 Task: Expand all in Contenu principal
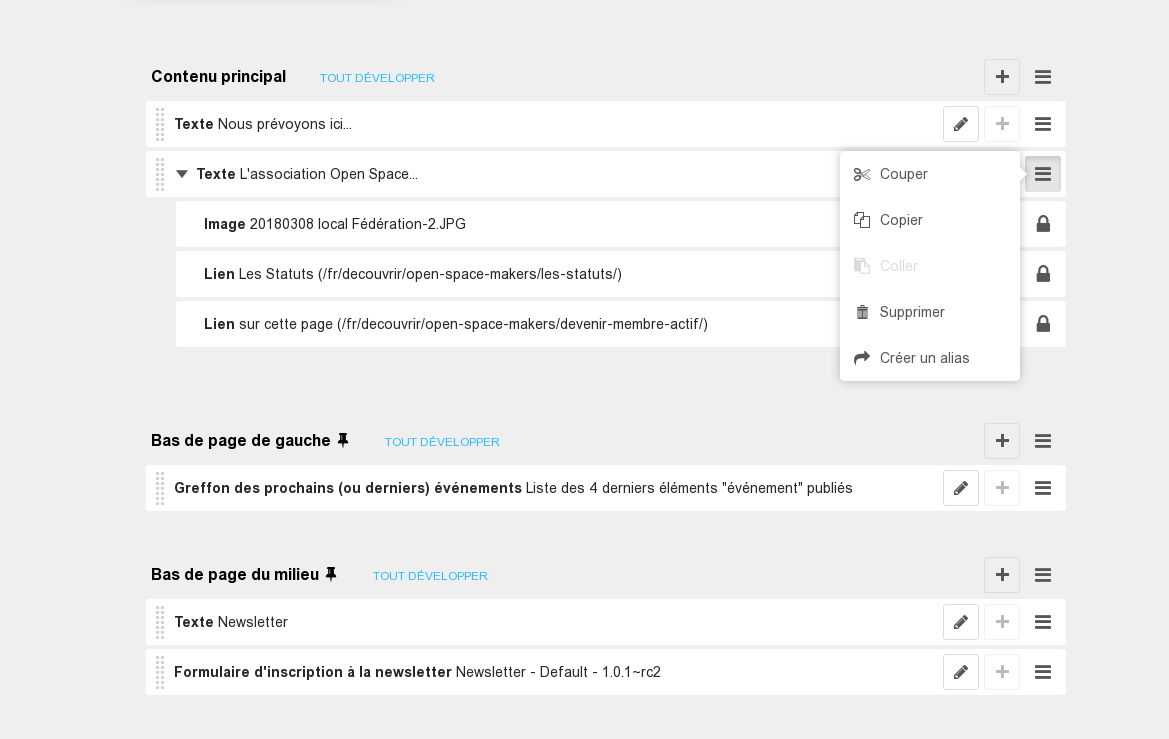point(377,78)
